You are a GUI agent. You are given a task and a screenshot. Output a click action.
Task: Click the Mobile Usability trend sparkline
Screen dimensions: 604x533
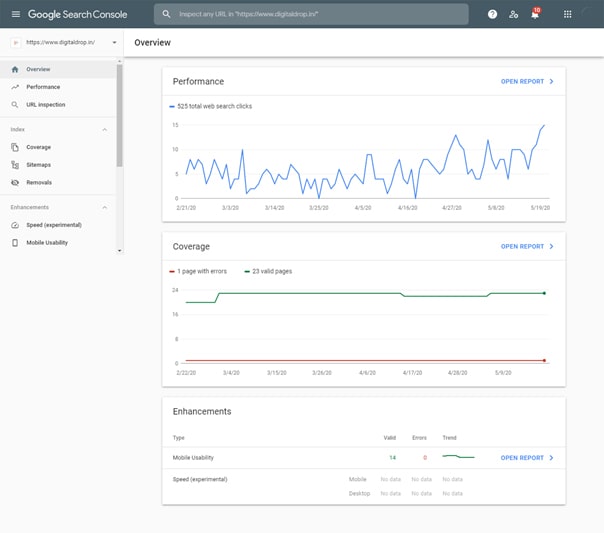[458, 457]
